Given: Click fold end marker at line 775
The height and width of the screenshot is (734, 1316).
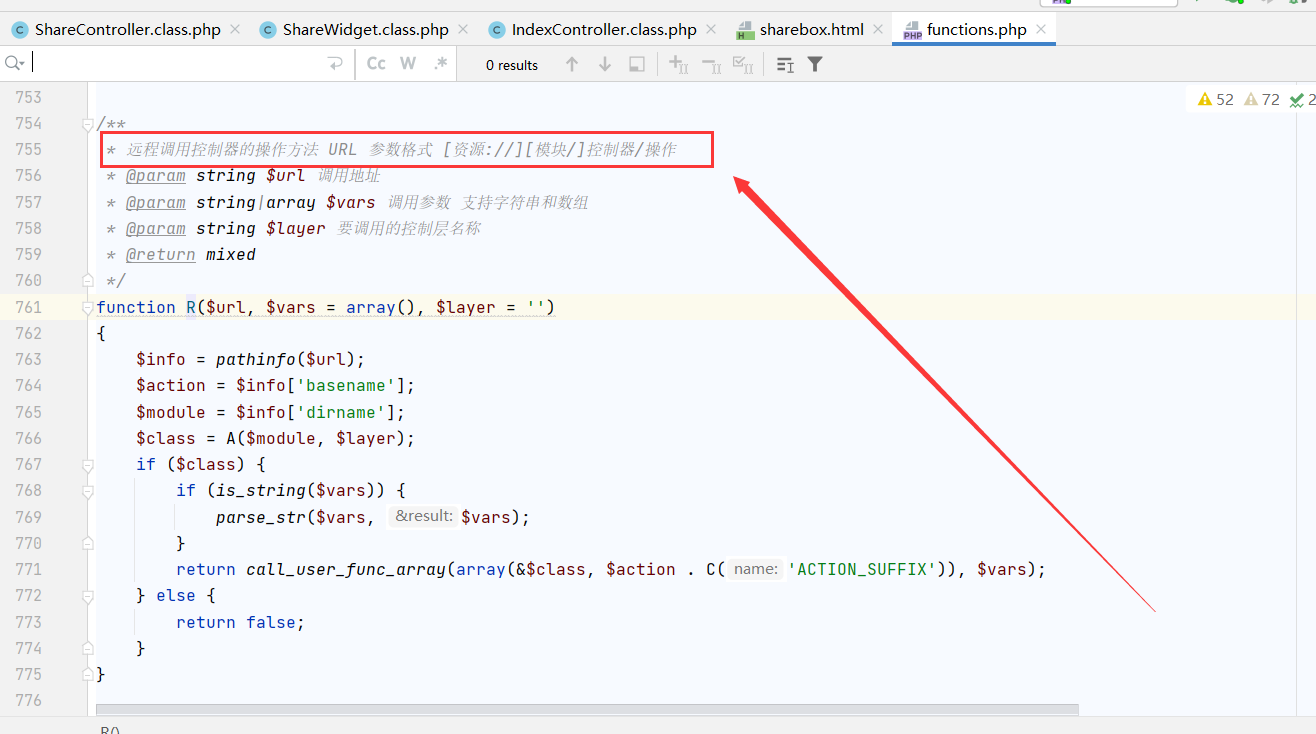Looking at the screenshot, I should (88, 674).
